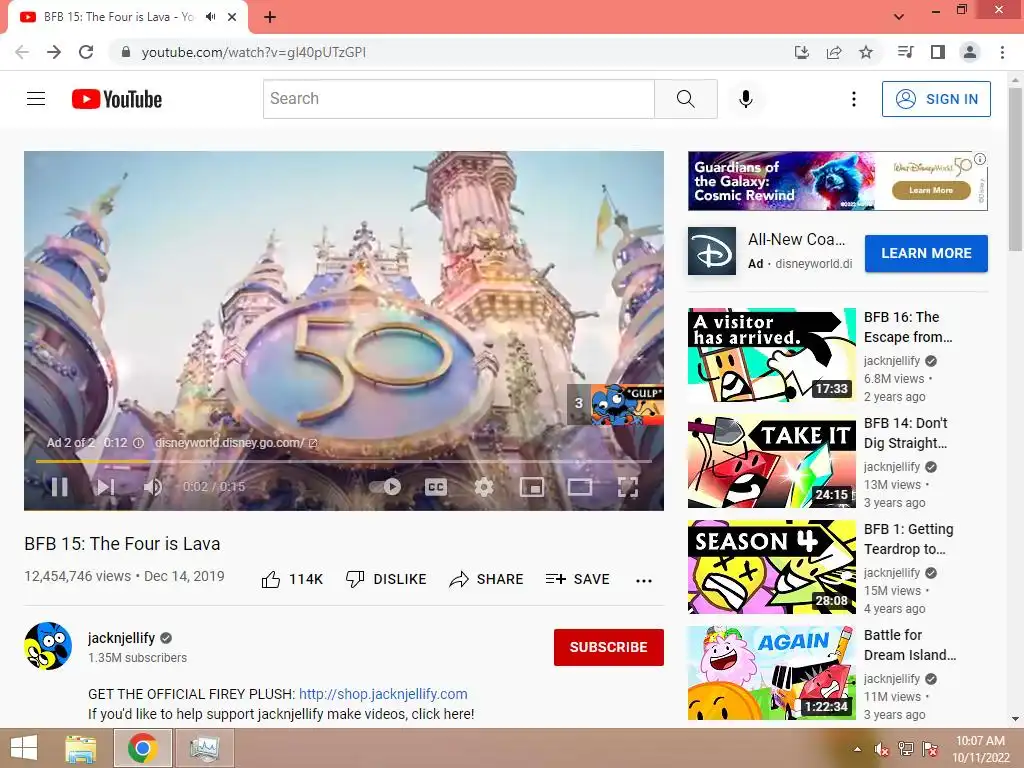Viewport: 1024px width, 768px height.
Task: Select the BFB 15: The Four is Lava tab
Action: [x=127, y=17]
